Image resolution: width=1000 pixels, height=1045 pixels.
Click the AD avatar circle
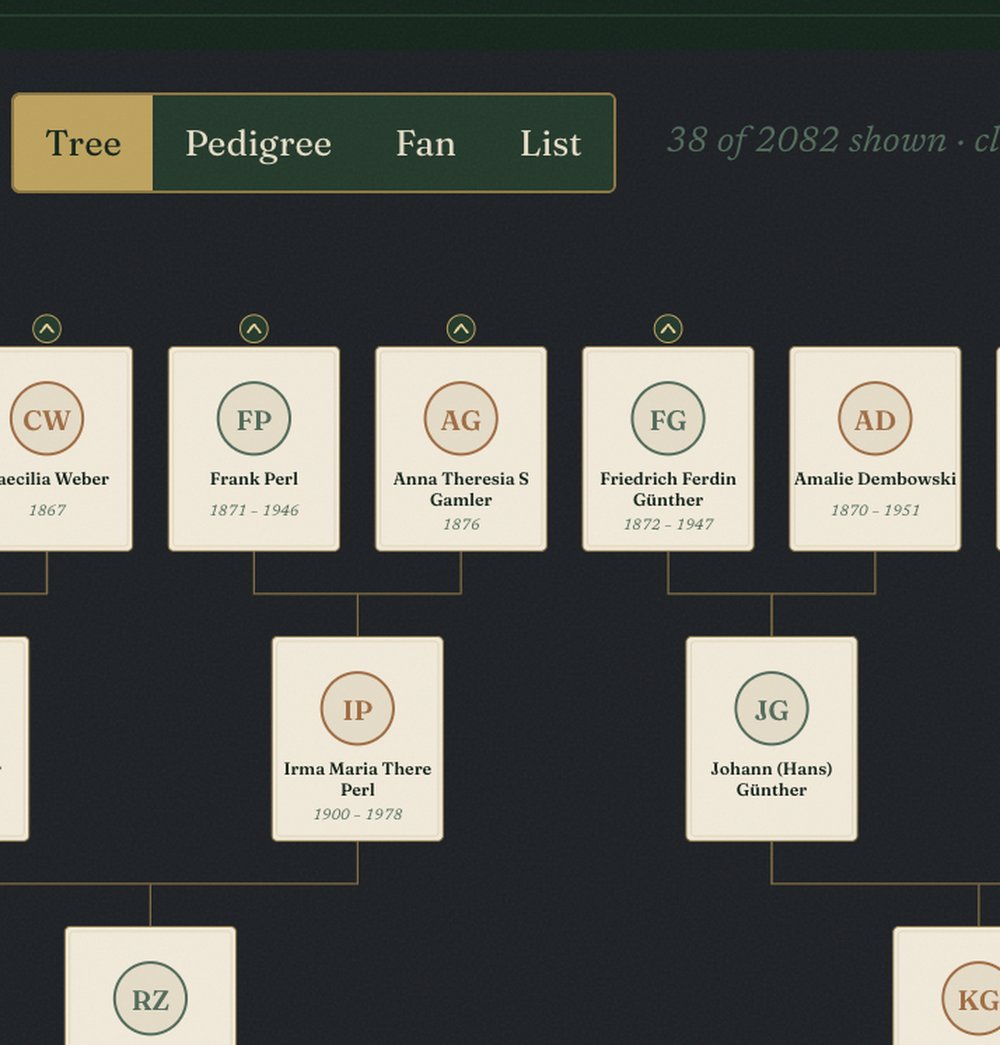coord(875,419)
